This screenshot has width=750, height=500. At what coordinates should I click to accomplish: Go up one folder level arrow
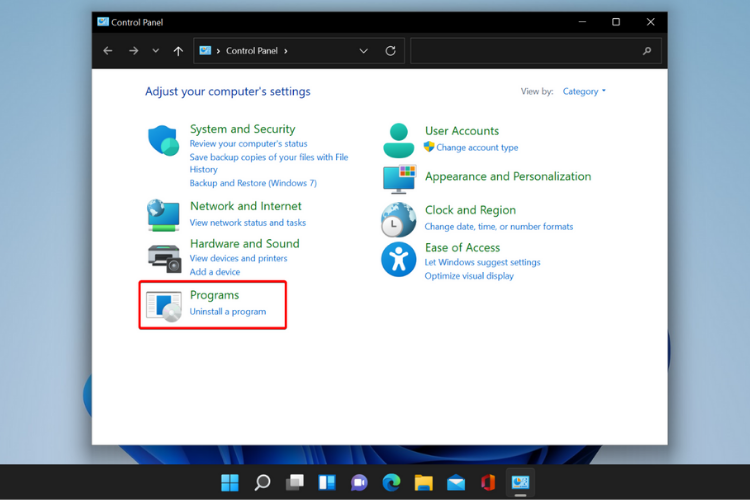point(178,51)
